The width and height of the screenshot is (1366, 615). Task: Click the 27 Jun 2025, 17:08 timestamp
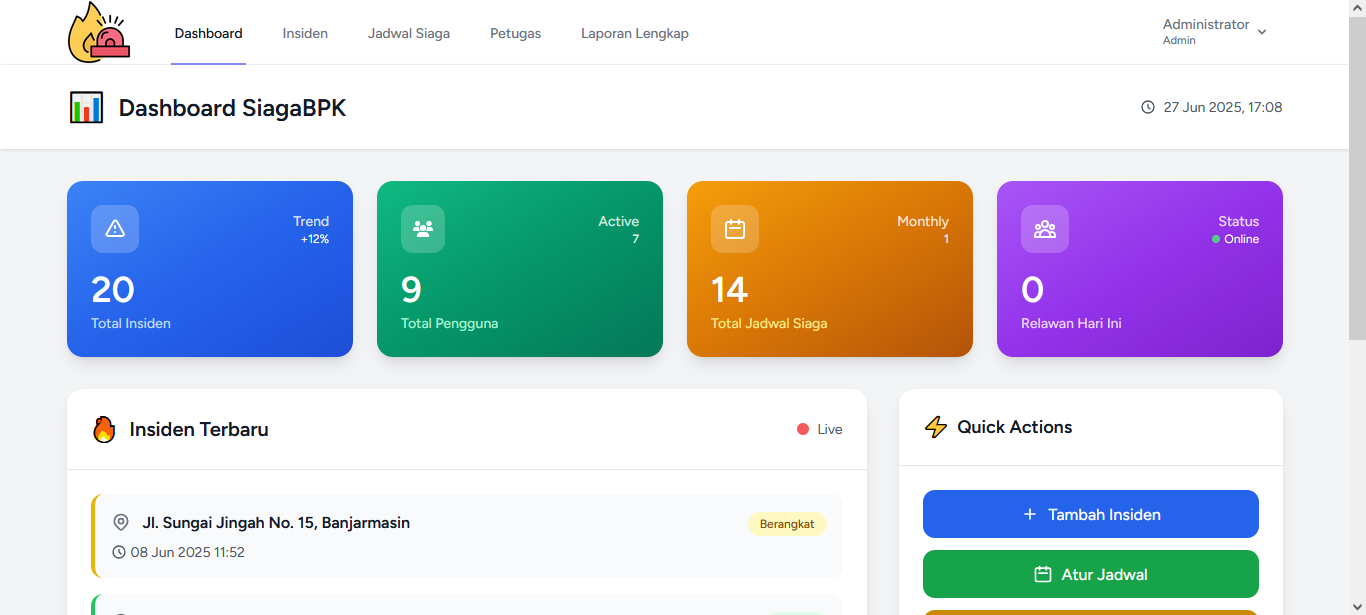[1223, 107]
